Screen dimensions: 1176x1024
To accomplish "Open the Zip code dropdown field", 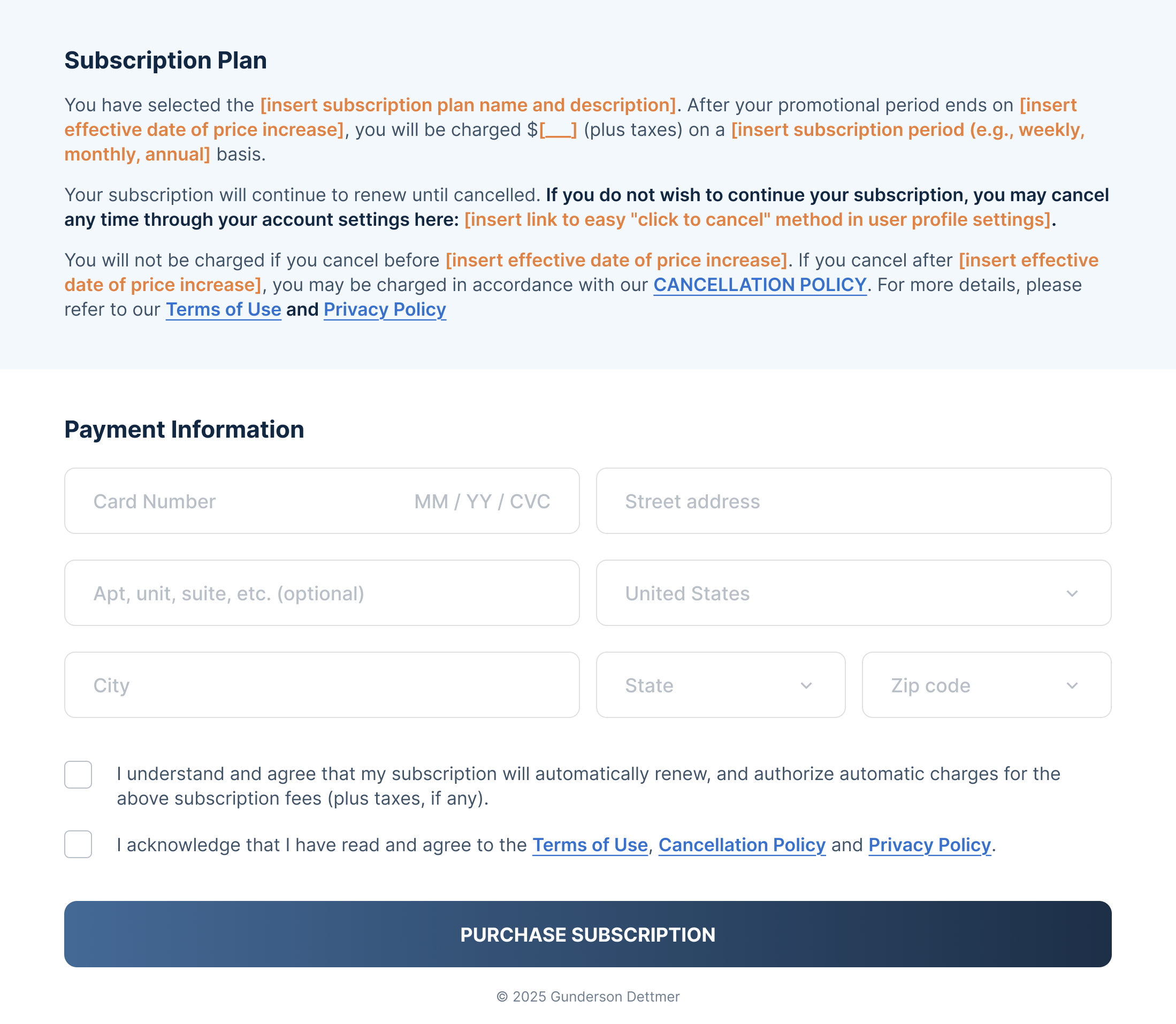I will pos(986,685).
